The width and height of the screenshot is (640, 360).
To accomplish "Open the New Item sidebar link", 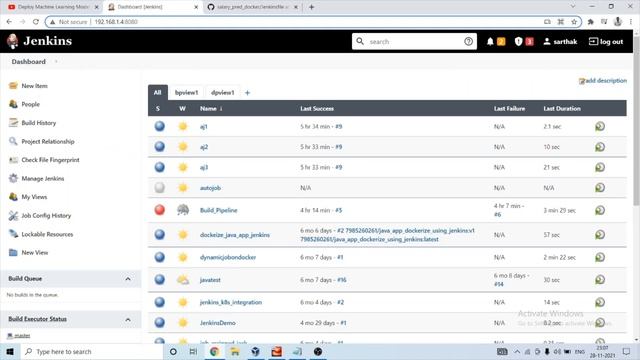I will tap(34, 86).
